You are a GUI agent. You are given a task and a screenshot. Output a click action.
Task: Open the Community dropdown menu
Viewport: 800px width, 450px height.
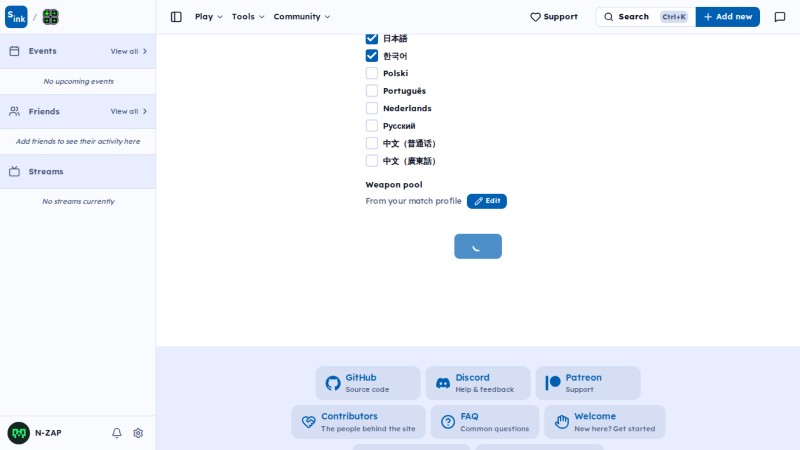click(x=302, y=17)
